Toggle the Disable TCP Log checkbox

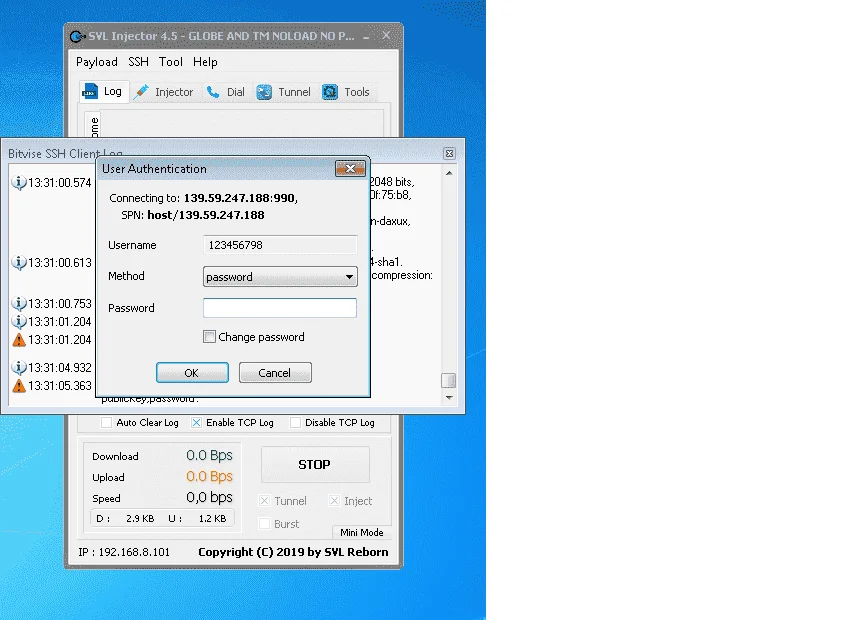(x=295, y=423)
